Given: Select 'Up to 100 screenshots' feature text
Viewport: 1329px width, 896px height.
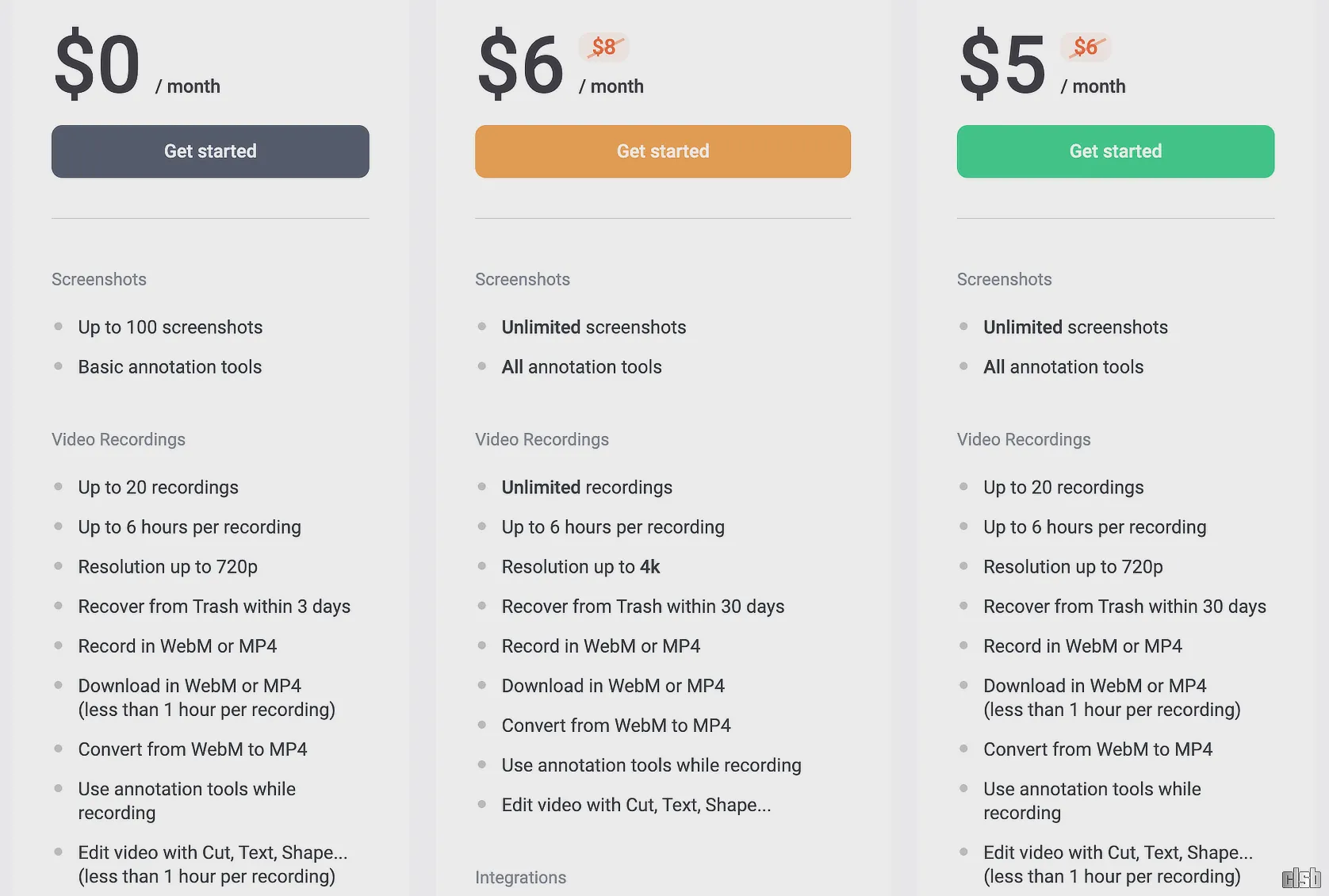Looking at the screenshot, I should pyautogui.click(x=170, y=327).
